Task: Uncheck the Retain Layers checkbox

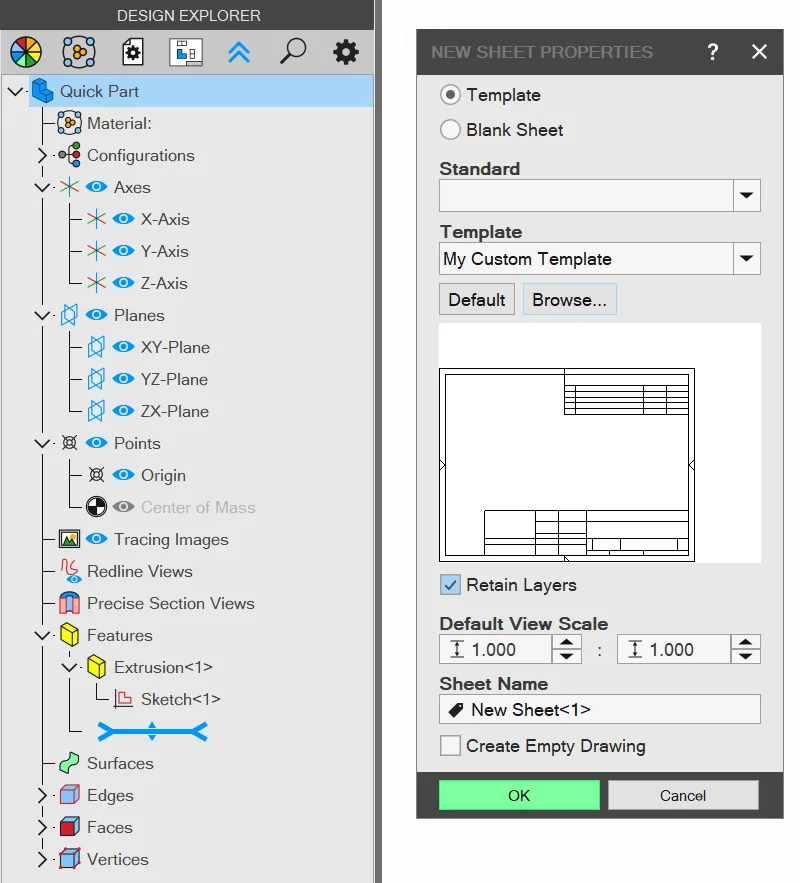Action: click(450, 585)
